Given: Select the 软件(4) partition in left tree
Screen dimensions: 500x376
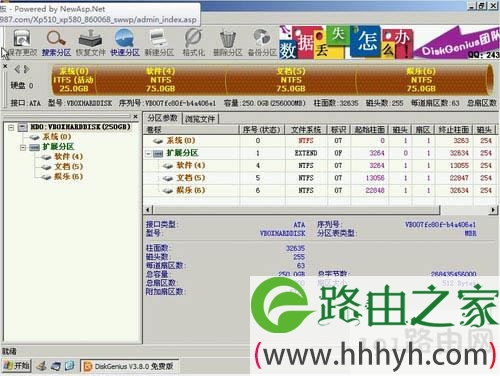Looking at the screenshot, I should point(68,157).
